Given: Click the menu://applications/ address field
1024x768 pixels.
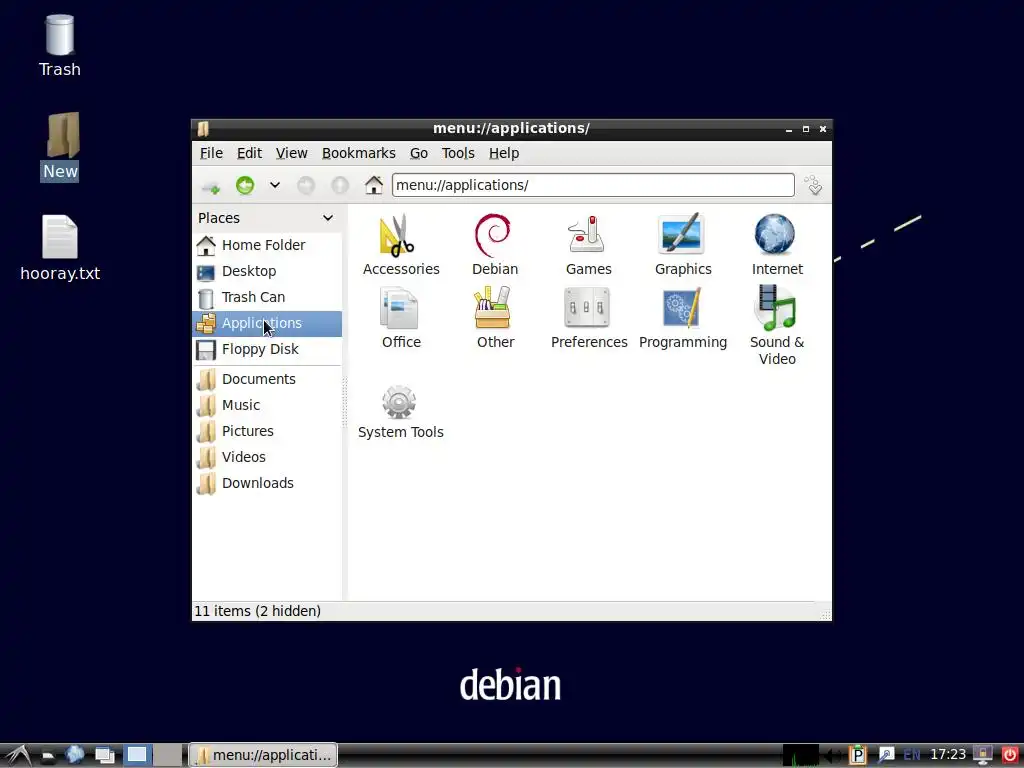Looking at the screenshot, I should tap(593, 185).
